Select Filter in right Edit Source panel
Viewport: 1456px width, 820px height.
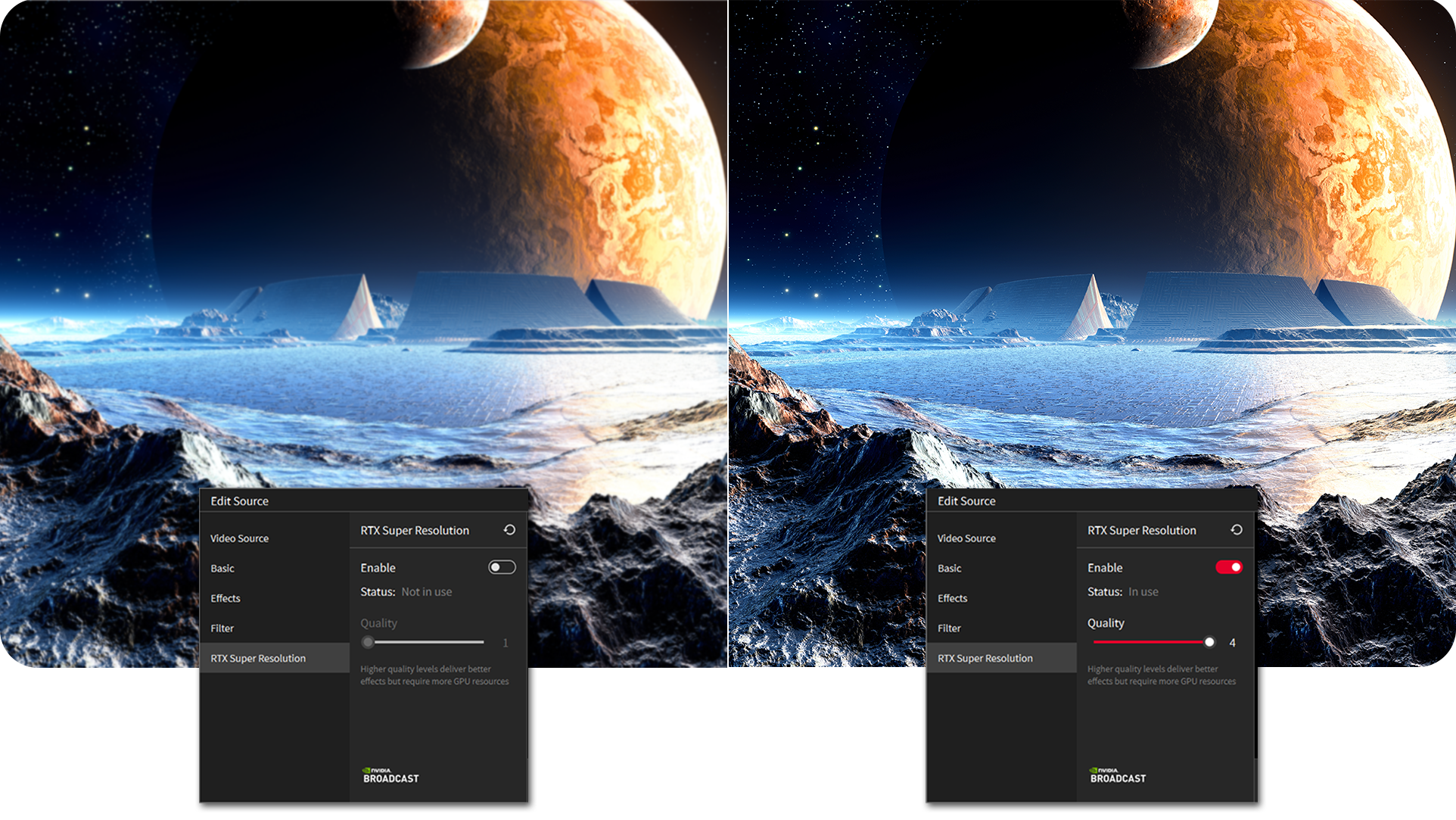950,628
